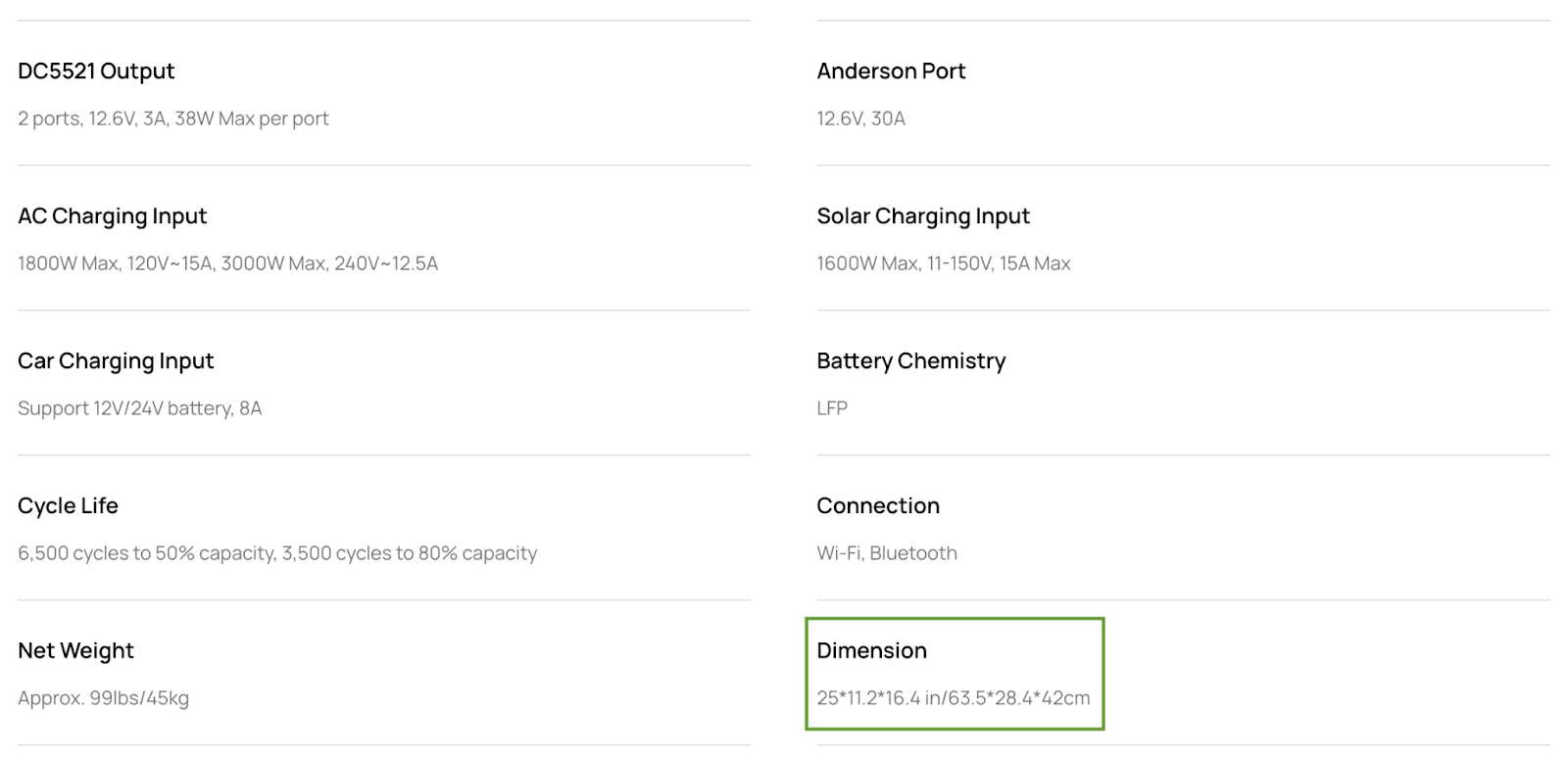Select Solar Charging Input heading
The width and height of the screenshot is (1568, 761).
923,216
